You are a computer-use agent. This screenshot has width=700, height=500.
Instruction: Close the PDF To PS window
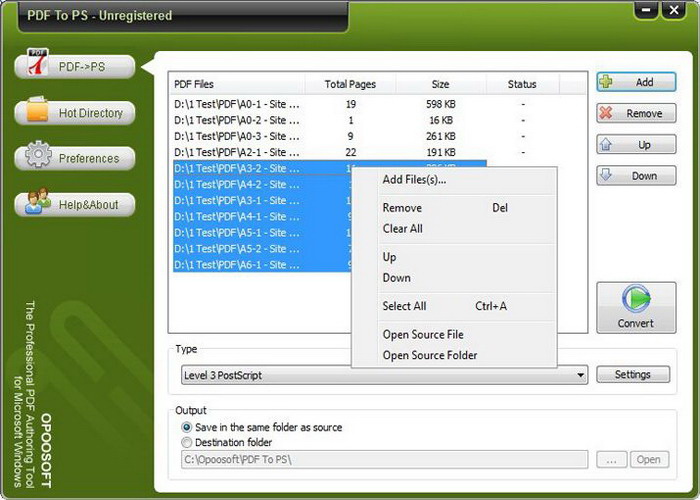[x=674, y=10]
